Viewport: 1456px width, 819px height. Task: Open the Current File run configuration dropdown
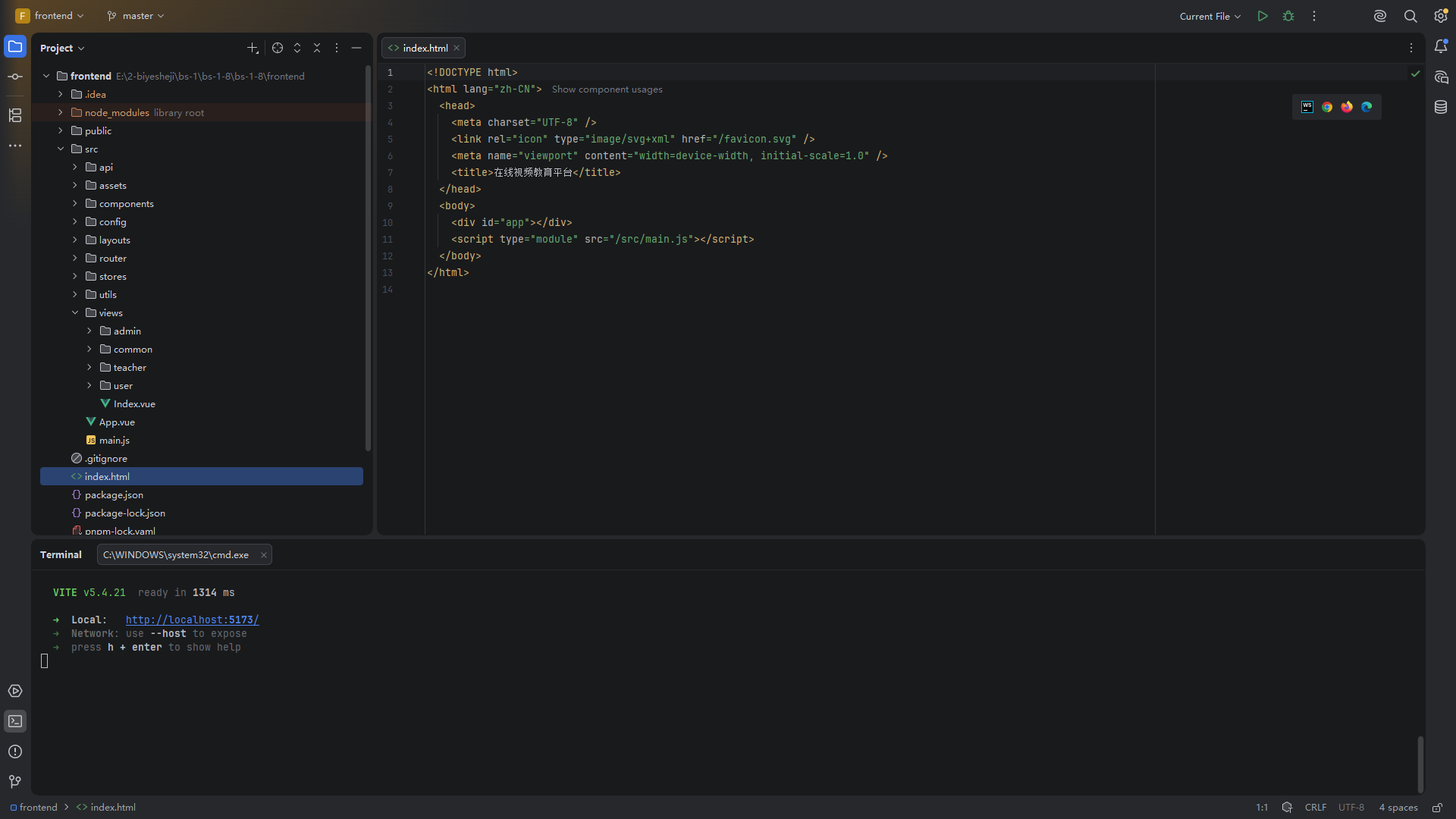point(1210,16)
